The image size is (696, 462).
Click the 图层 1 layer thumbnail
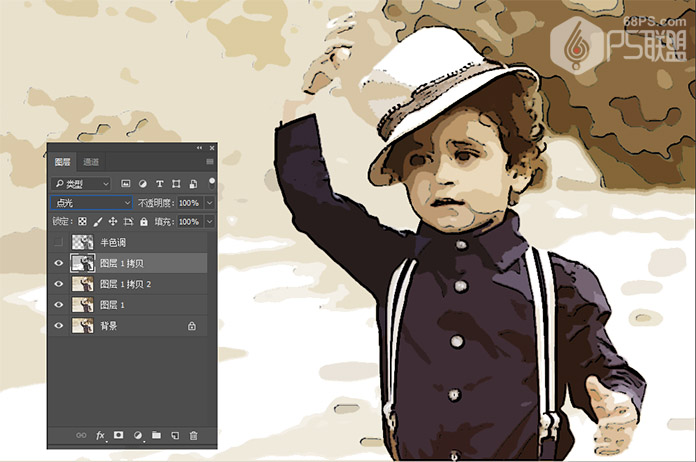83,305
